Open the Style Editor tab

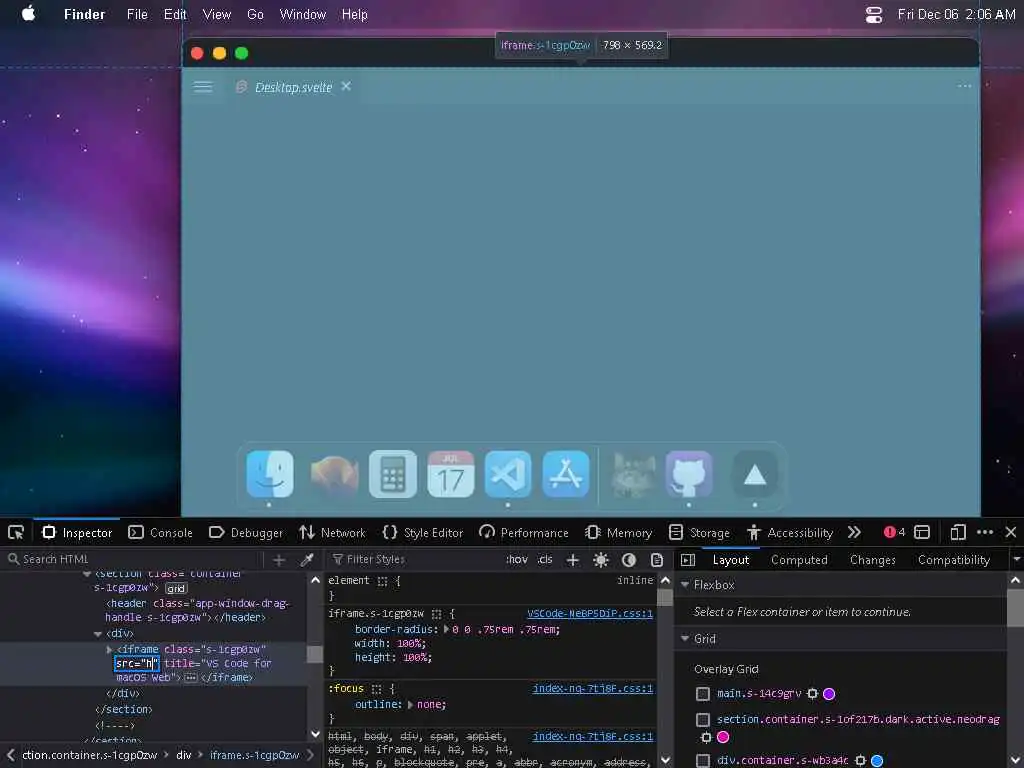(423, 532)
